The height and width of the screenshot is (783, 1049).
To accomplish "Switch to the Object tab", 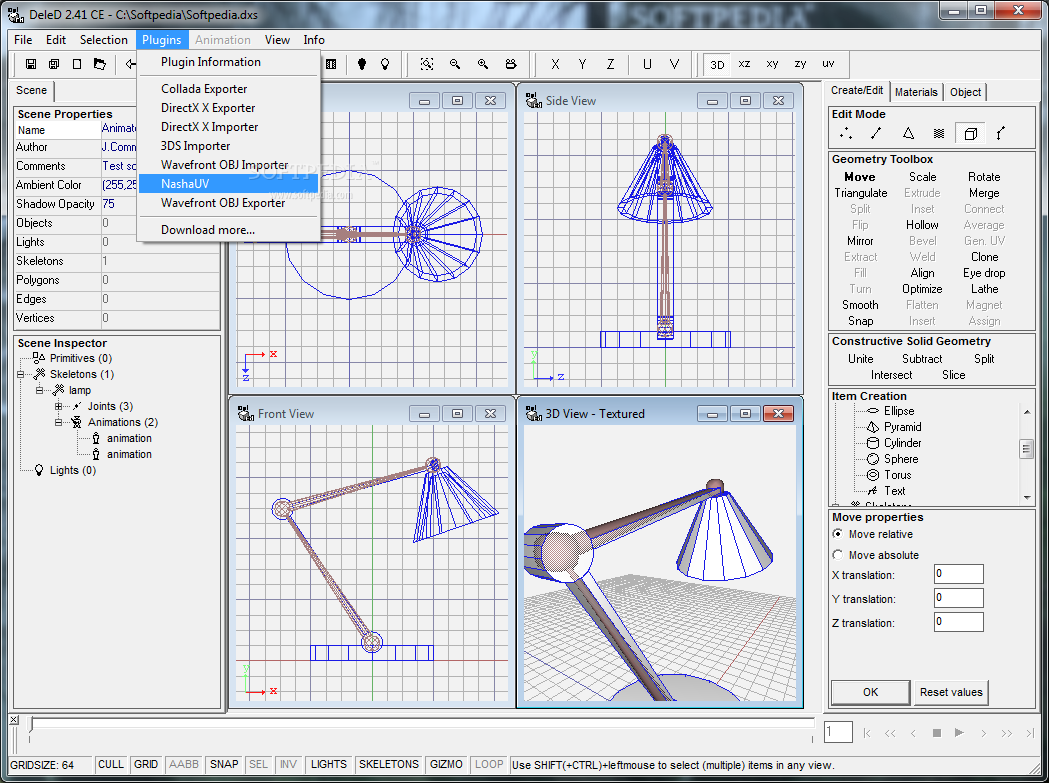I will [965, 92].
